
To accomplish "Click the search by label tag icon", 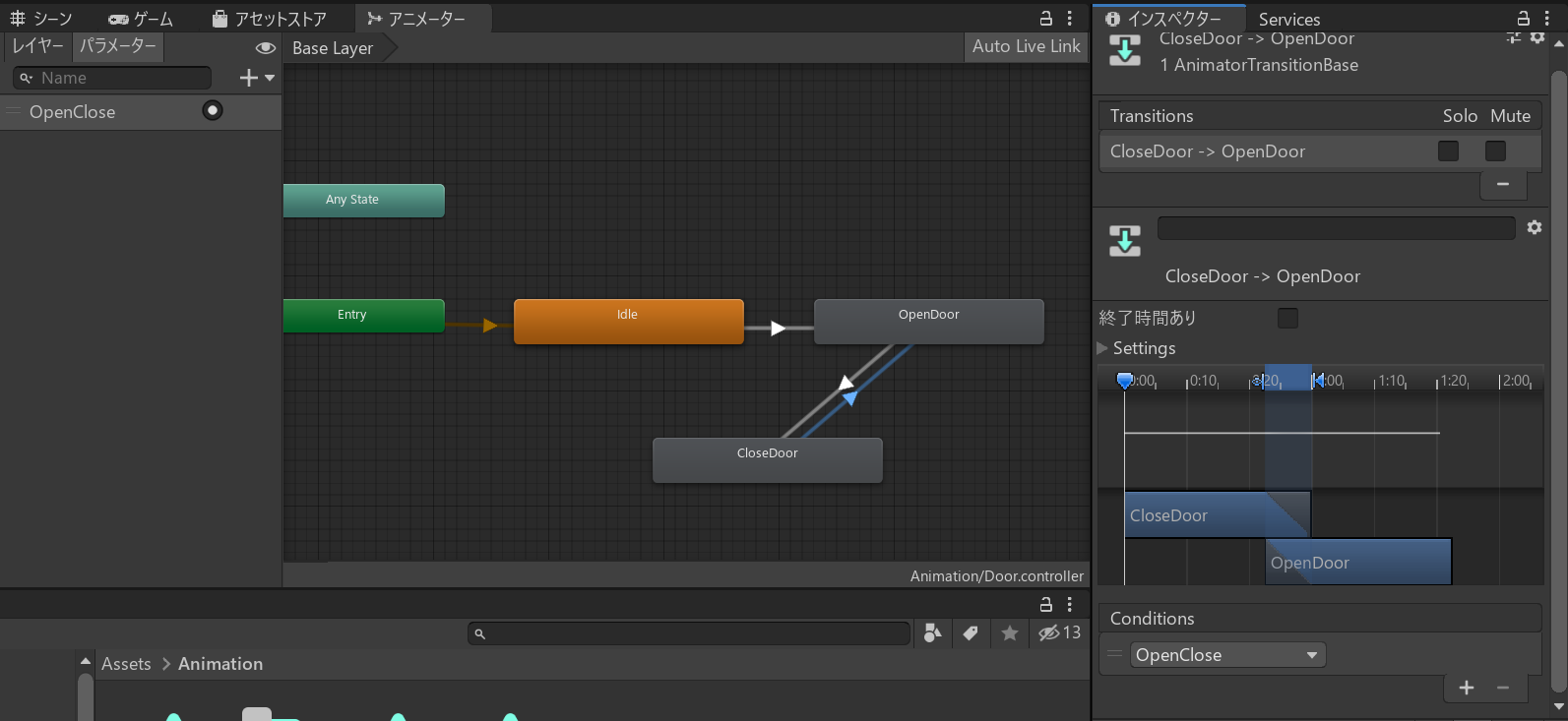I will coord(971,633).
